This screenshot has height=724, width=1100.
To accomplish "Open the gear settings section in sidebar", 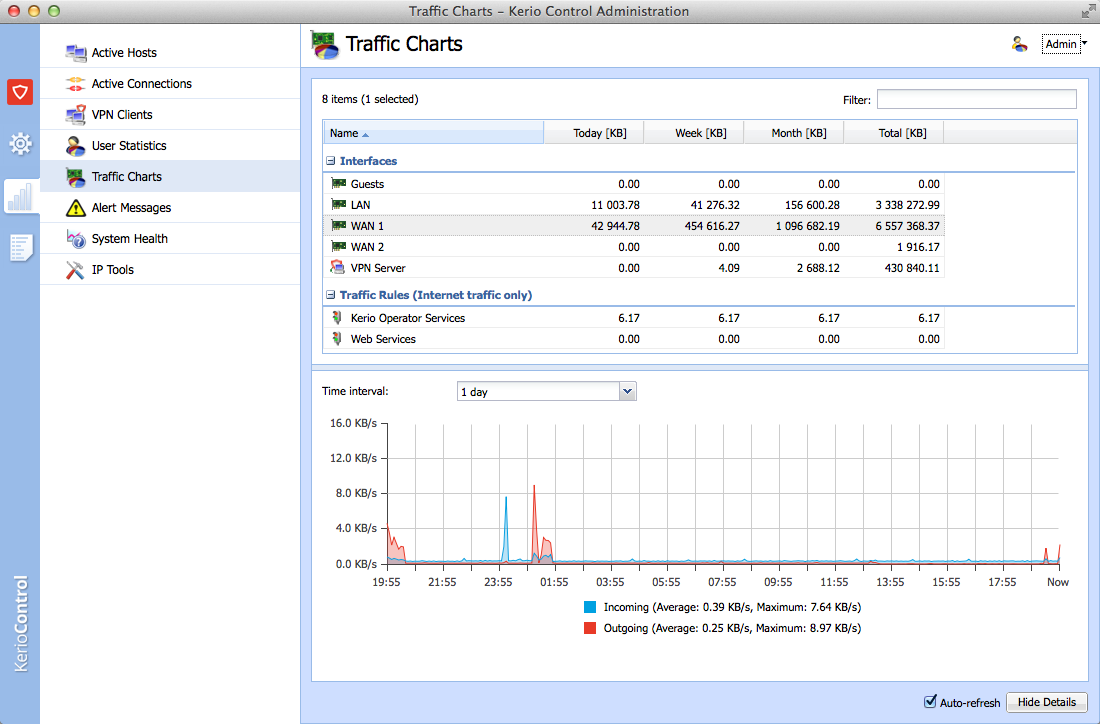I will 20,144.
